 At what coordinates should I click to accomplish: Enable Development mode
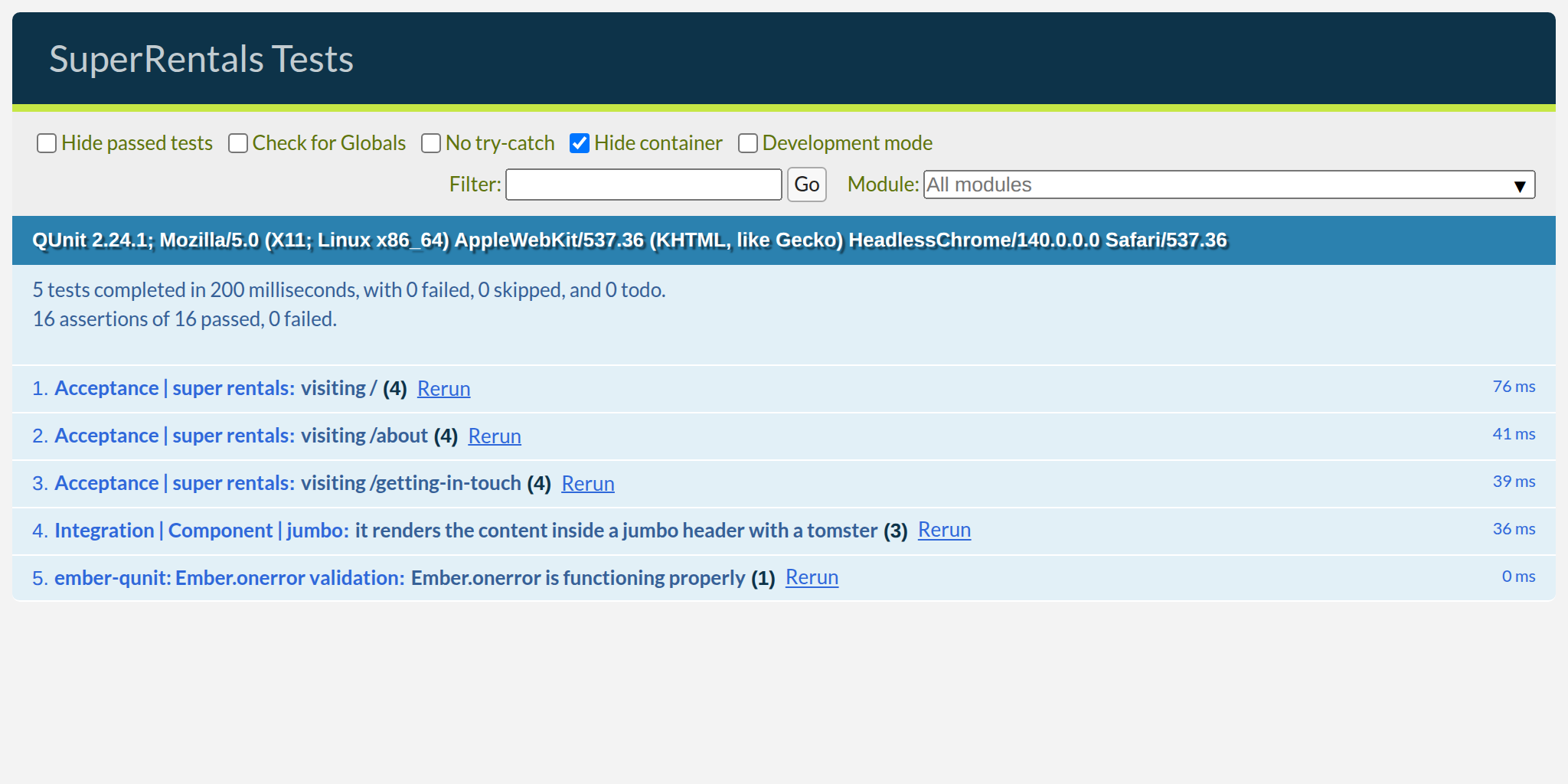point(747,143)
